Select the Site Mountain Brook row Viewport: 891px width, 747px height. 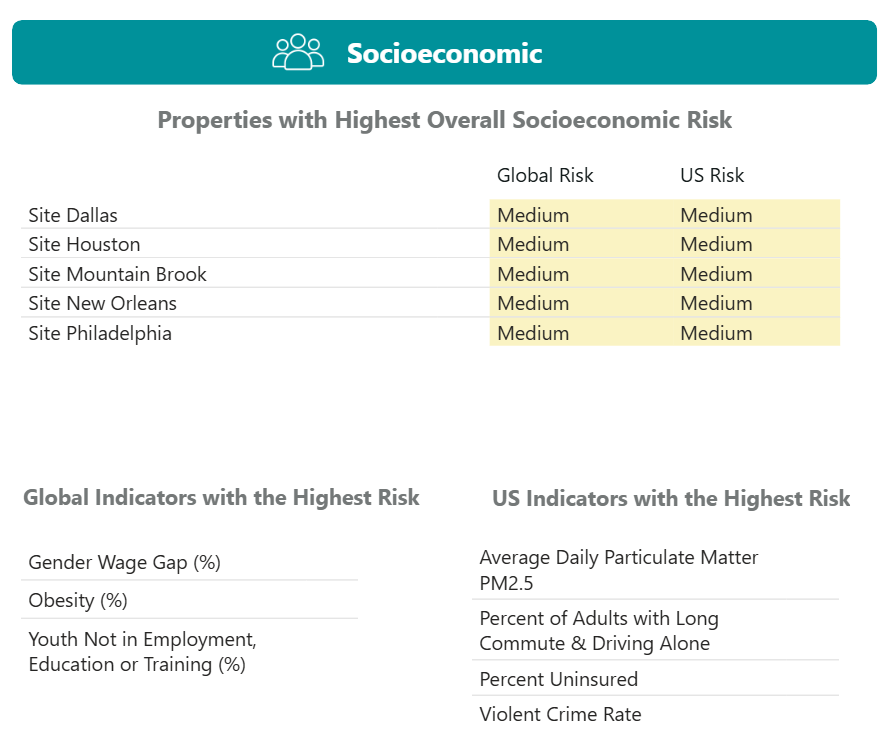(117, 274)
